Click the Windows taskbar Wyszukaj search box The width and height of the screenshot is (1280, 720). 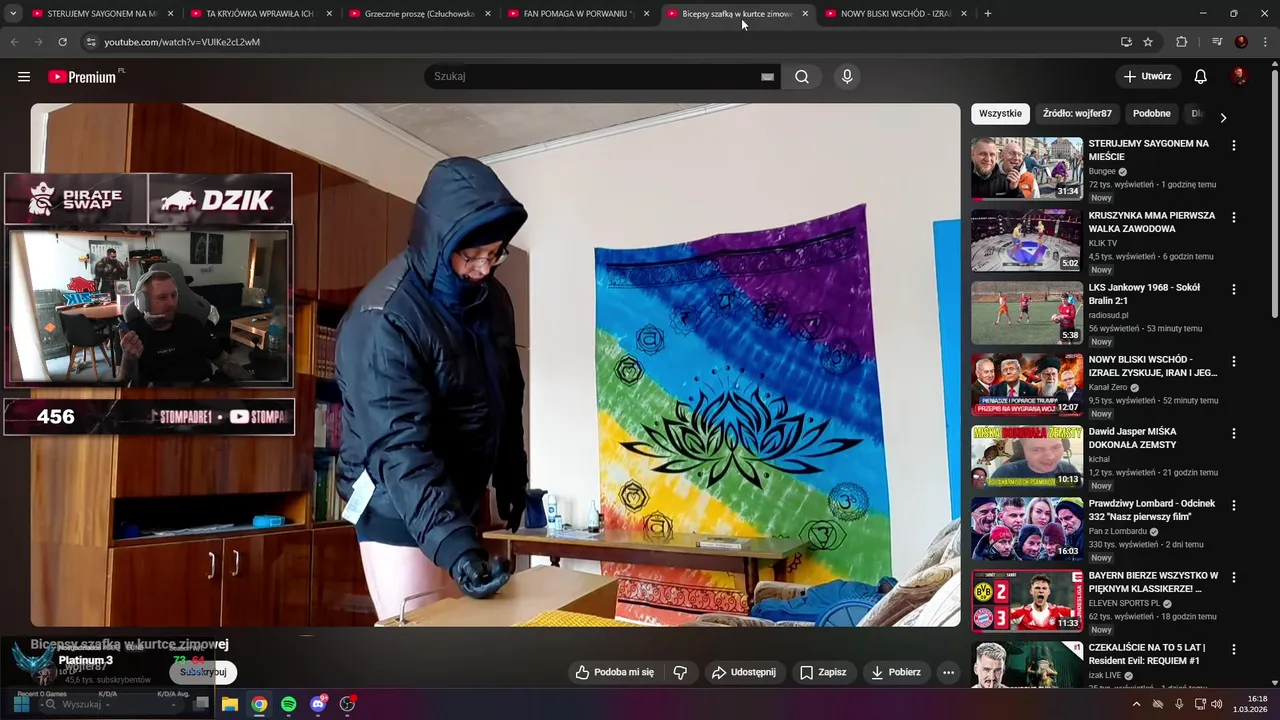(x=113, y=704)
